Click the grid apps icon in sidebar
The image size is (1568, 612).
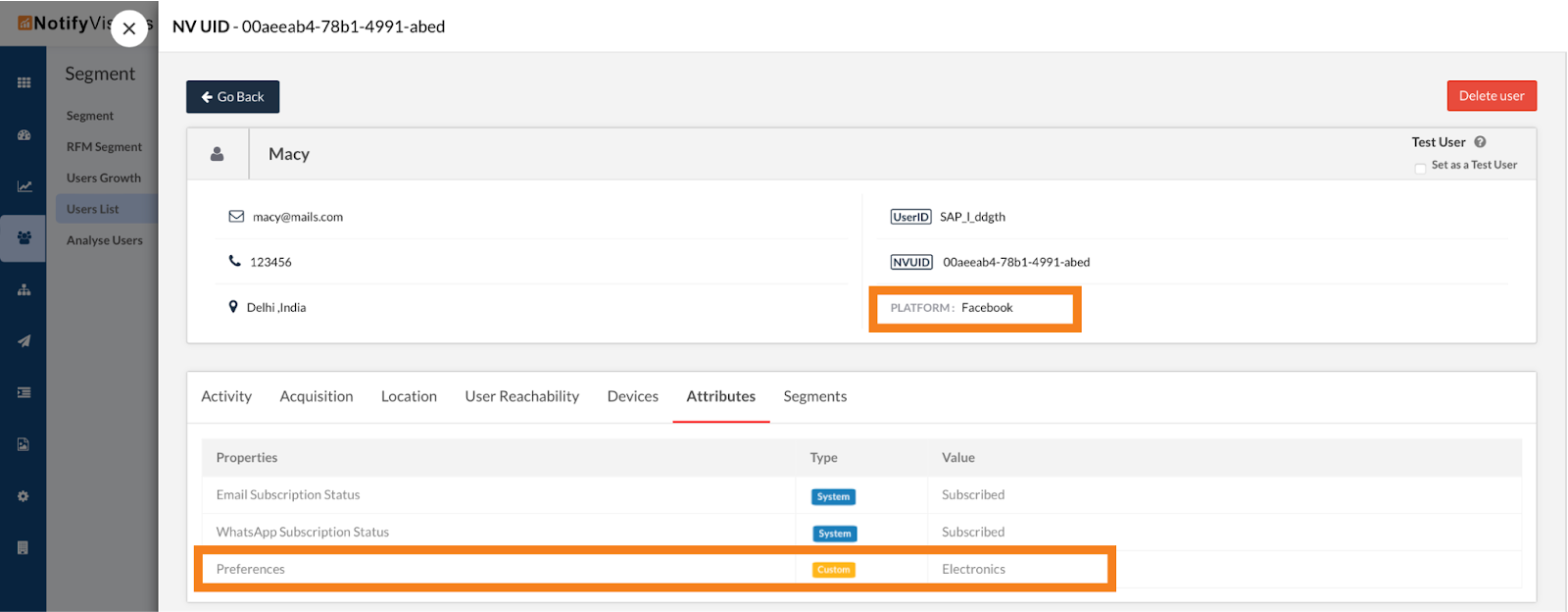pyautogui.click(x=24, y=83)
